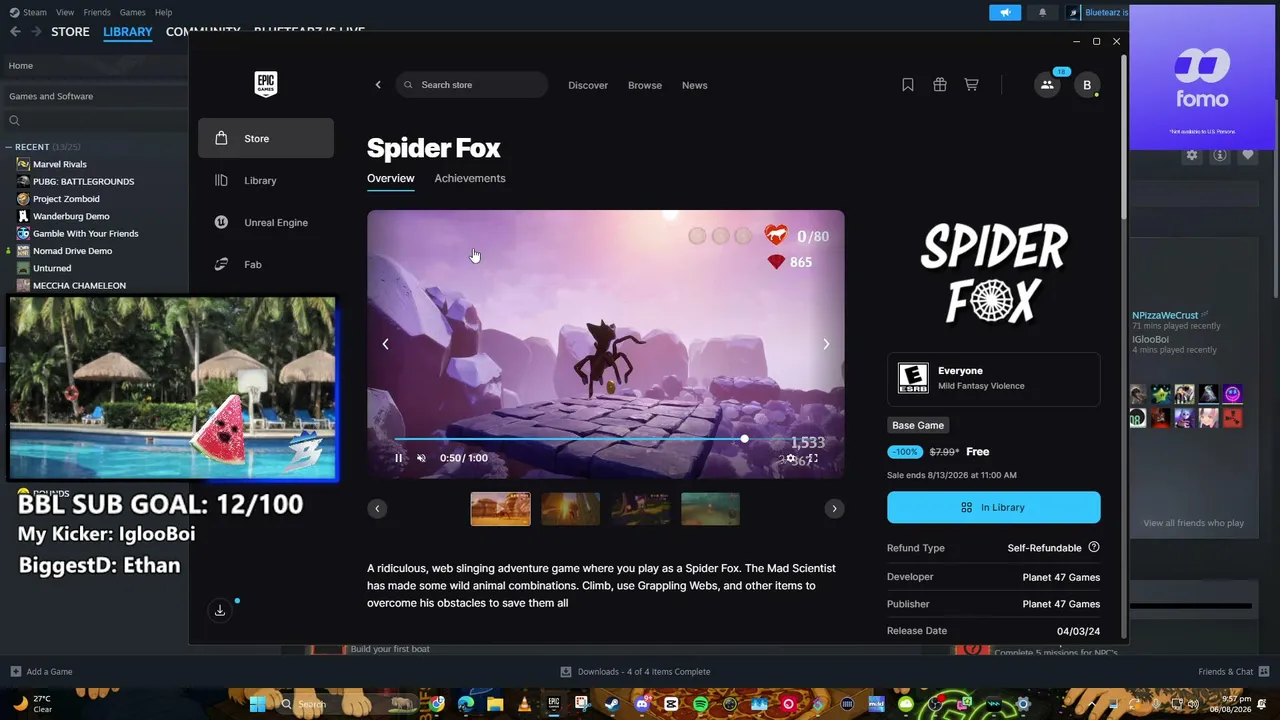Open the Epic Games logo home
The height and width of the screenshot is (720, 1280).
click(x=265, y=84)
